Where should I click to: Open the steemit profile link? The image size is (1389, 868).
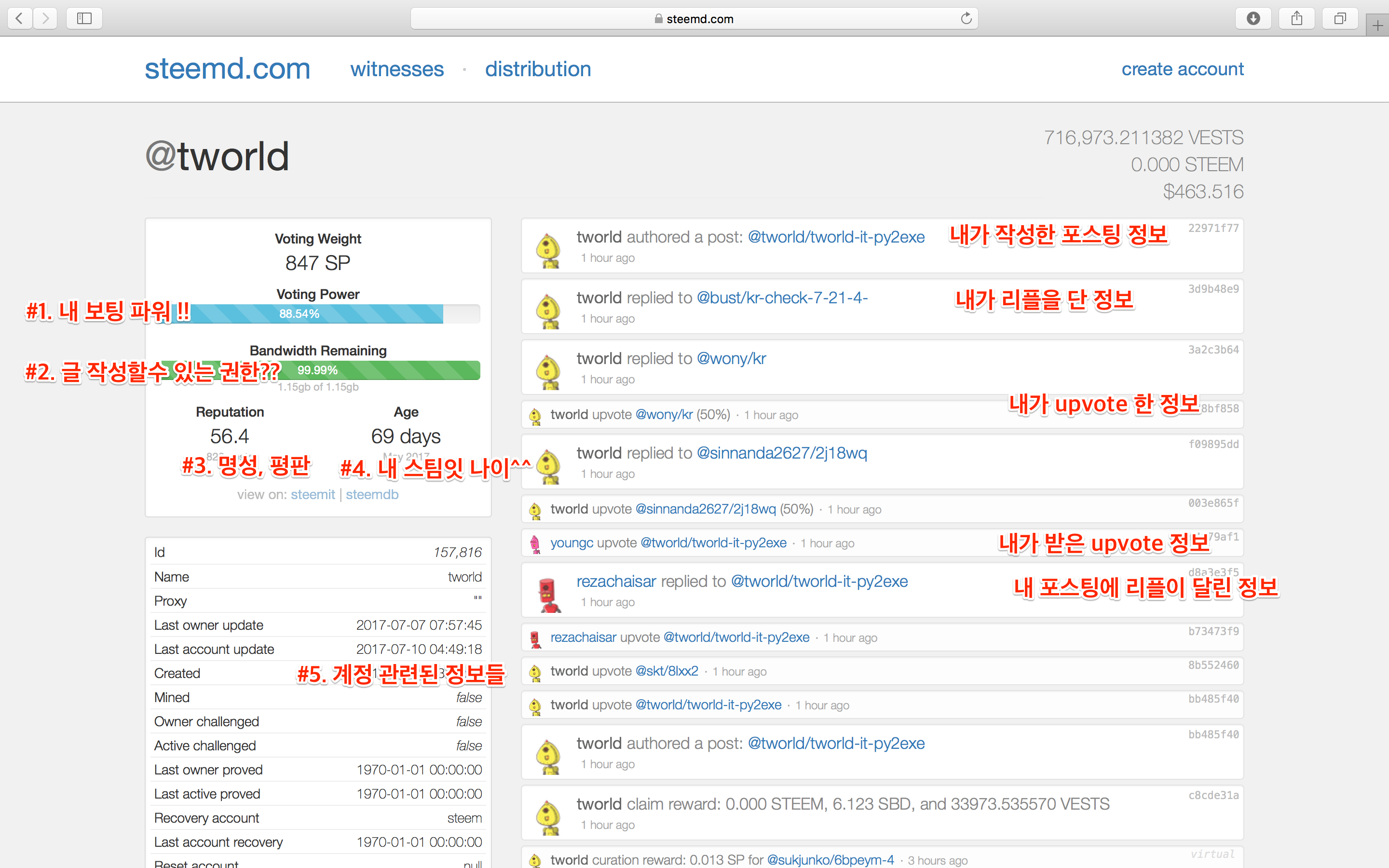click(x=313, y=494)
